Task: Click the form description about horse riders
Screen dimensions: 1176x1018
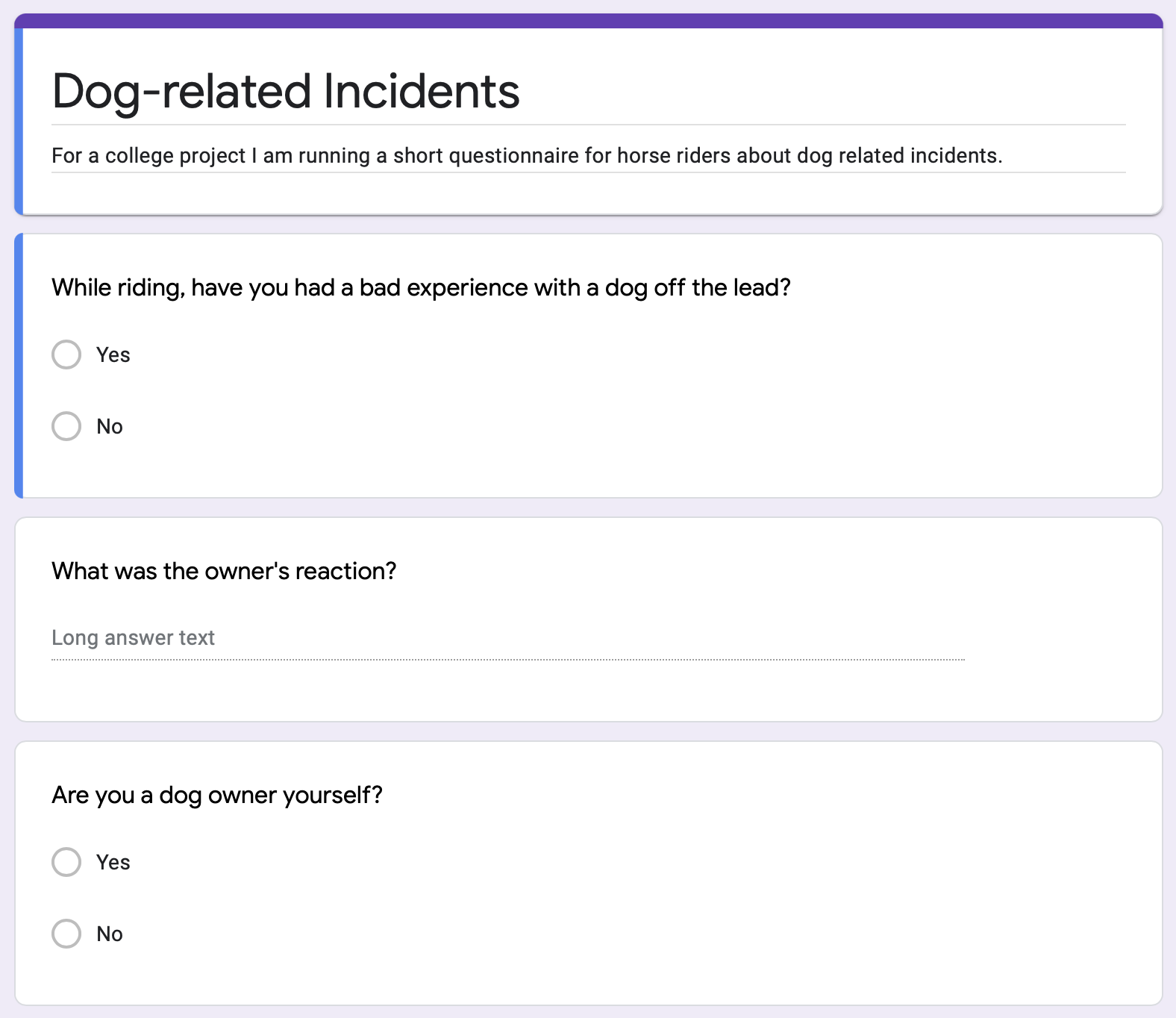Action: tap(526, 156)
